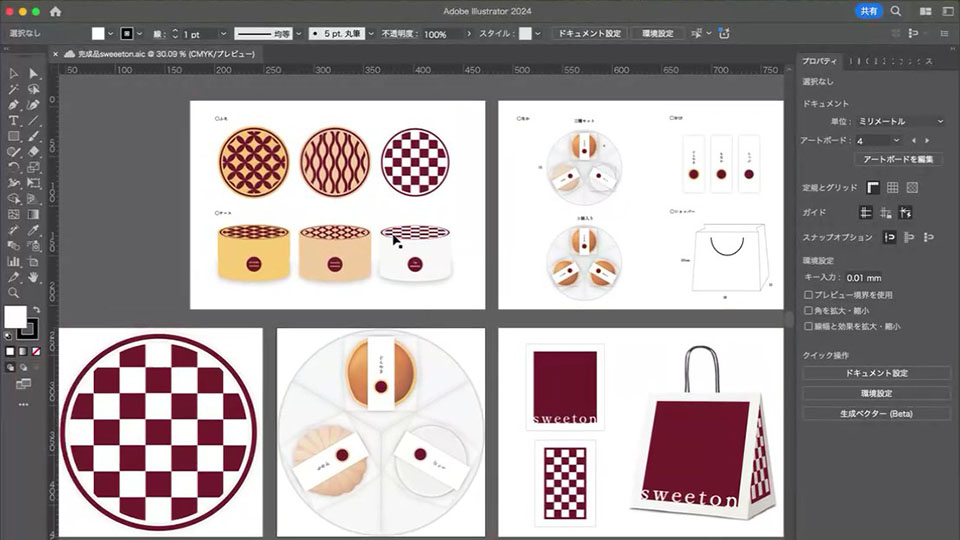Check the 角を拡大・縮小 option
The image size is (960, 540).
tap(808, 310)
